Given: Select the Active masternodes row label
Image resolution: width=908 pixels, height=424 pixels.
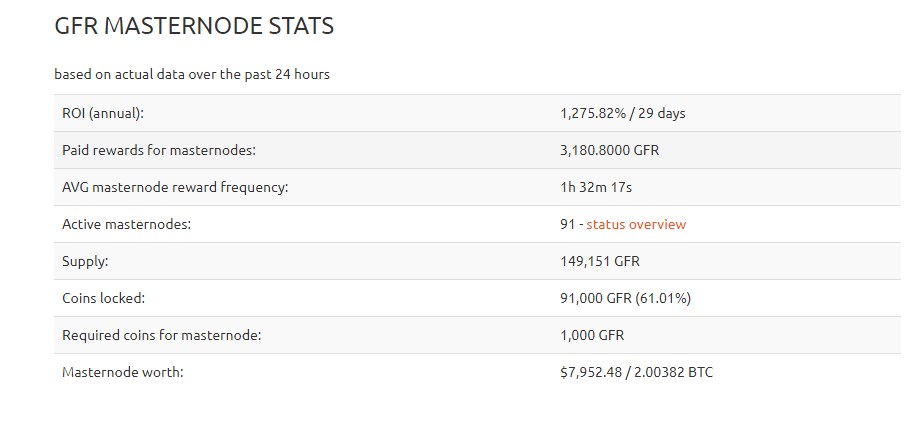Looking at the screenshot, I should tap(126, 224).
